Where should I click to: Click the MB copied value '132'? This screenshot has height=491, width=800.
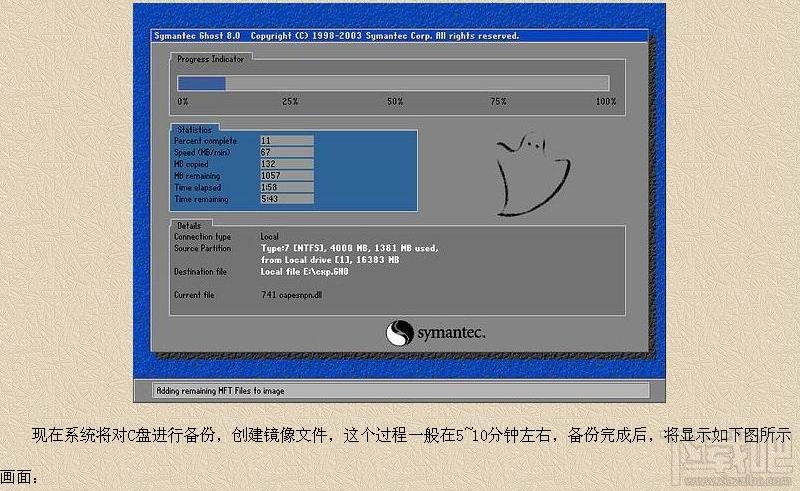(x=287, y=164)
